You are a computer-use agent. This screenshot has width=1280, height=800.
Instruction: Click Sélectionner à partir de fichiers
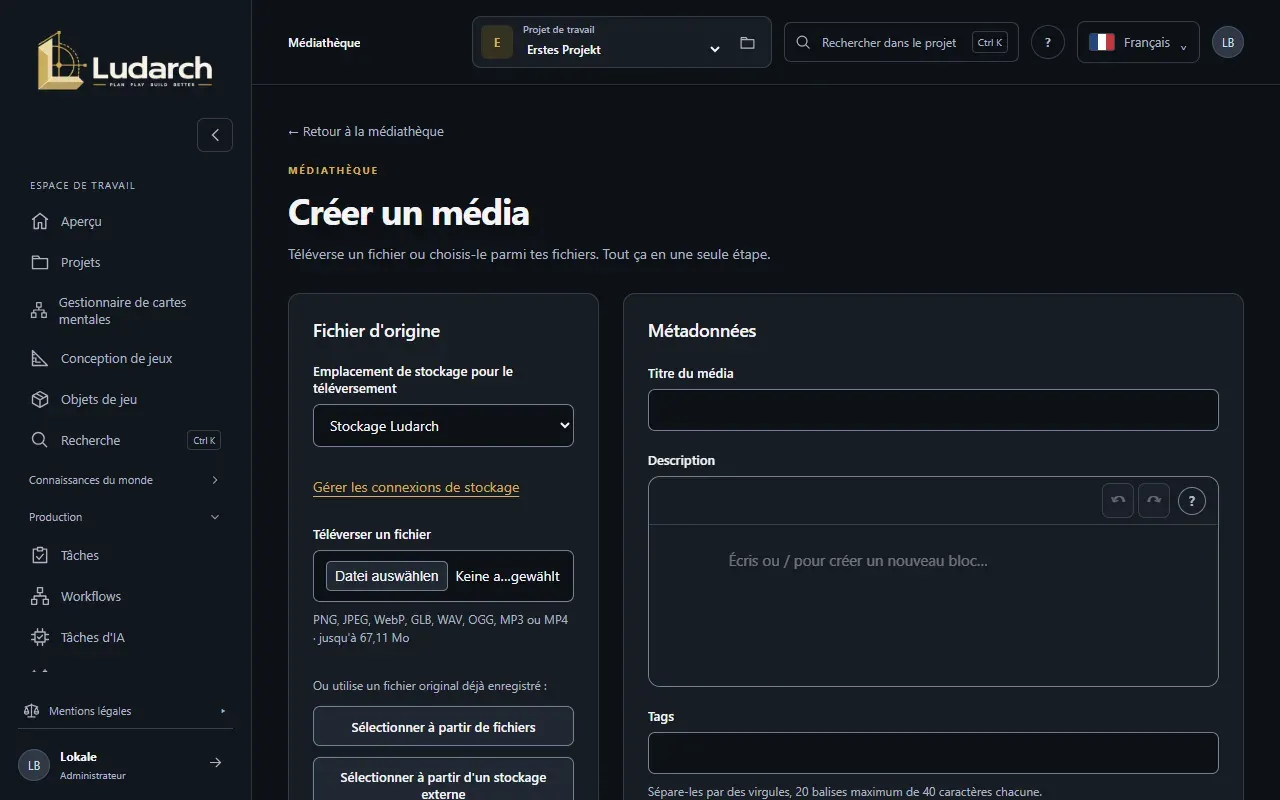coord(443,726)
